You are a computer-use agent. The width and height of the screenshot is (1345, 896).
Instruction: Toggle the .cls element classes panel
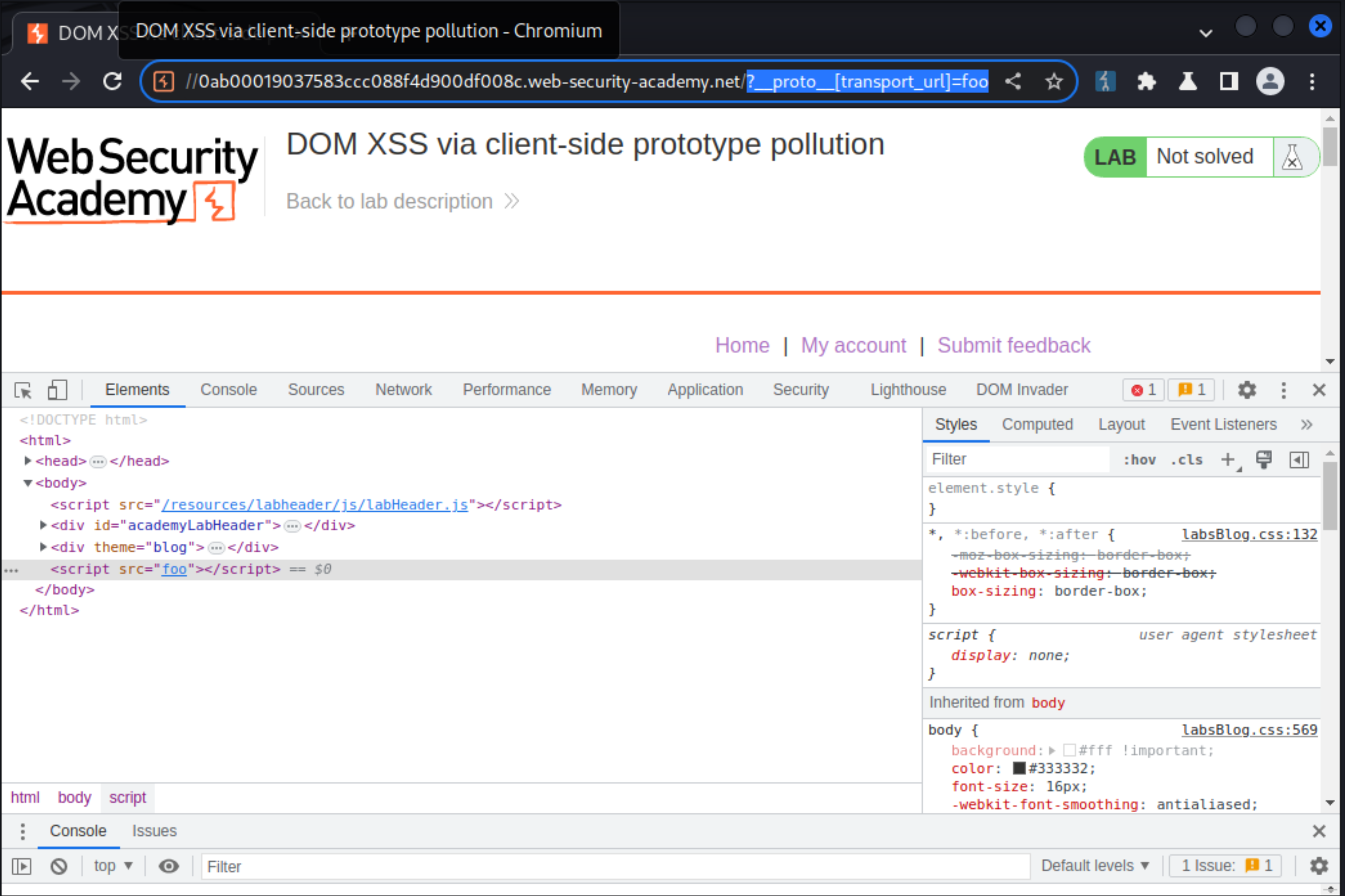[1186, 460]
